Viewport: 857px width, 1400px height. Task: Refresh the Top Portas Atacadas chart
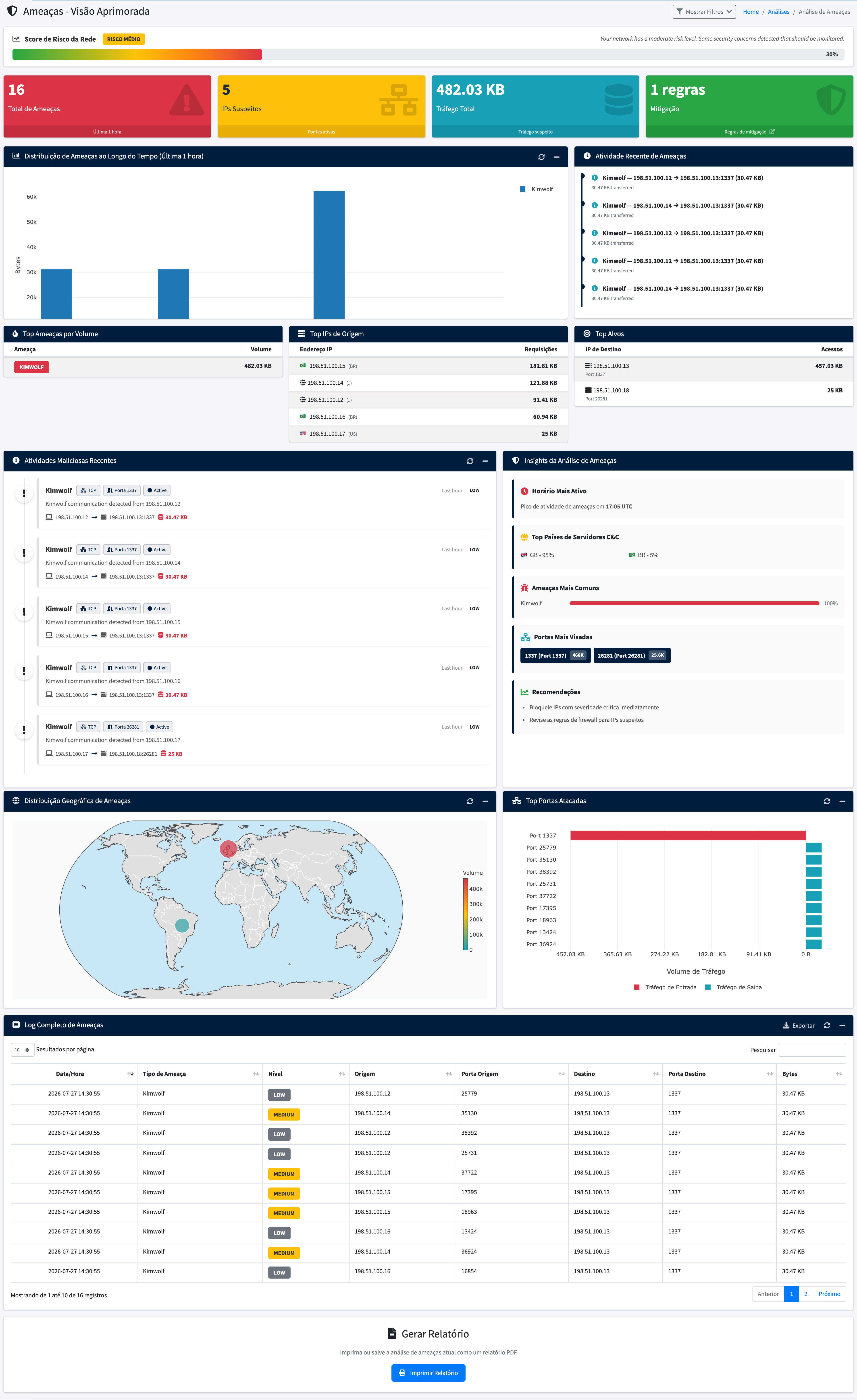click(x=827, y=801)
